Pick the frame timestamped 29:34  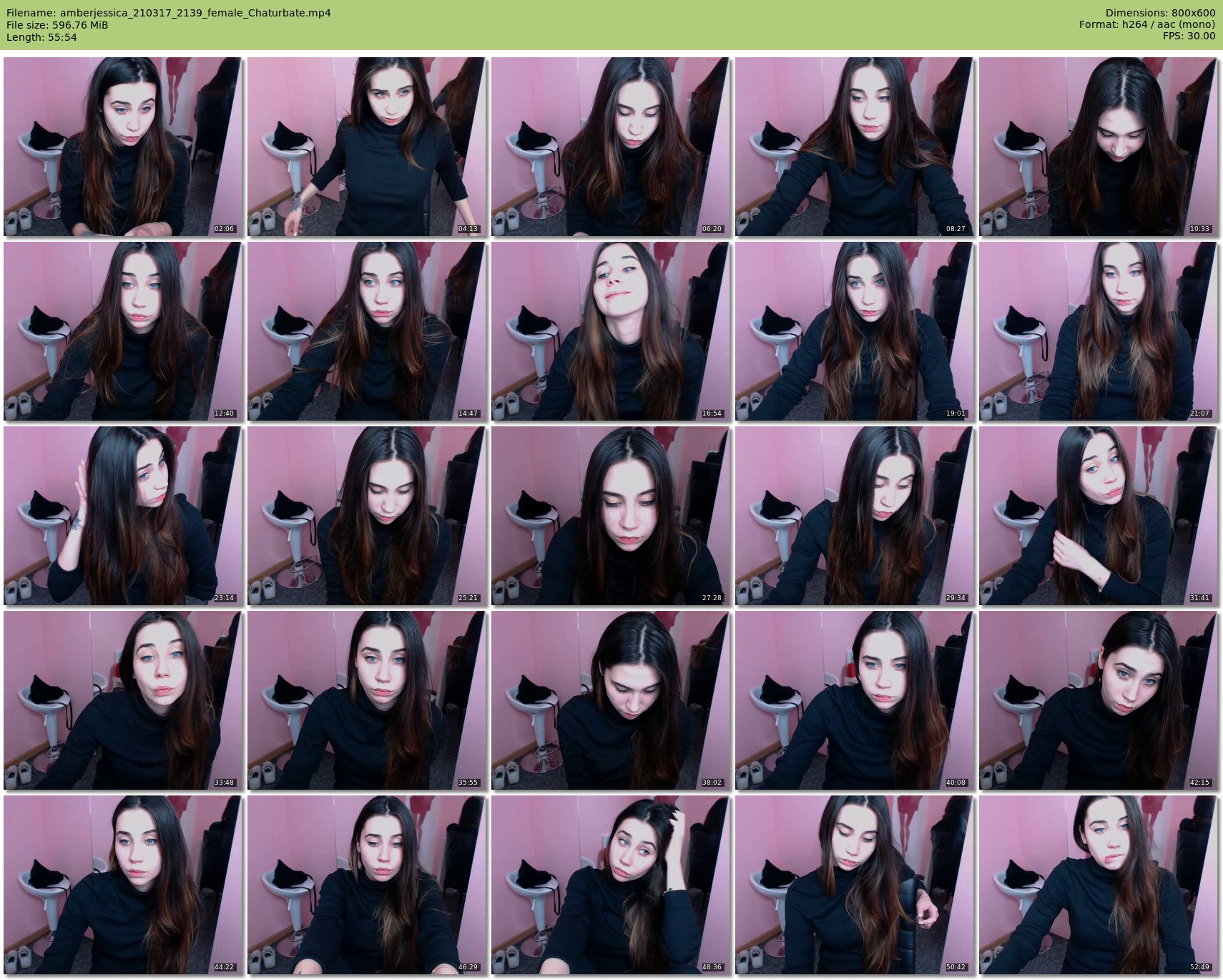click(855, 516)
